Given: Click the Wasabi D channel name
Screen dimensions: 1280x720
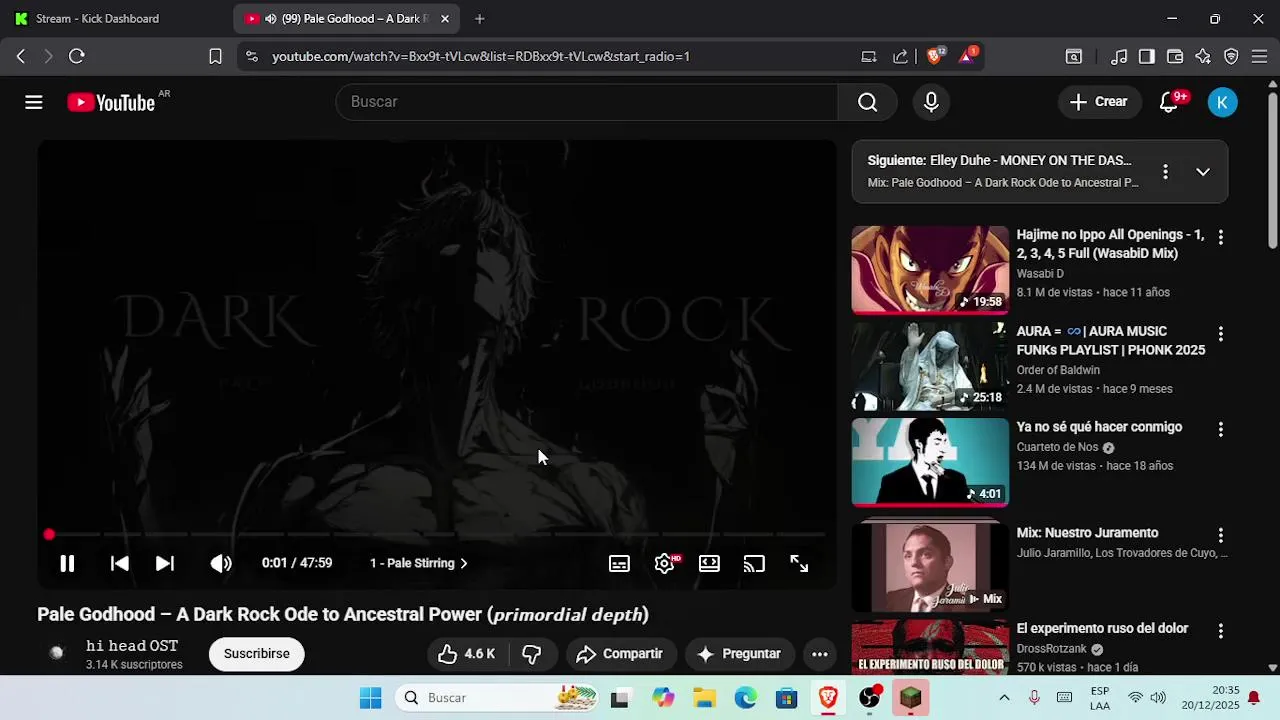Looking at the screenshot, I should pyautogui.click(x=1040, y=274).
